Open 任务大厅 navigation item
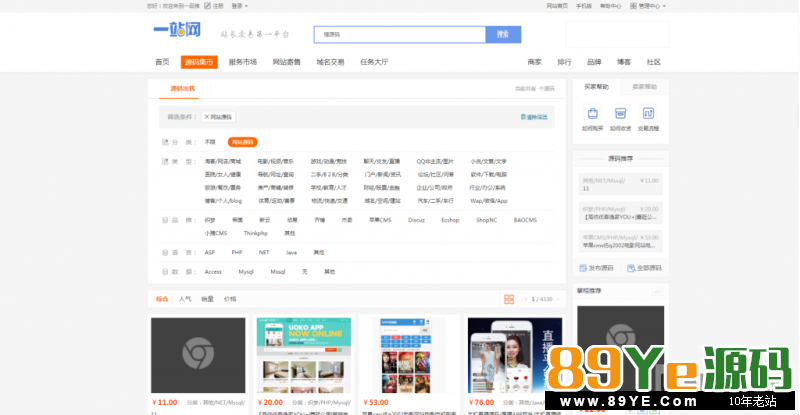This screenshot has width=800, height=415. point(374,62)
